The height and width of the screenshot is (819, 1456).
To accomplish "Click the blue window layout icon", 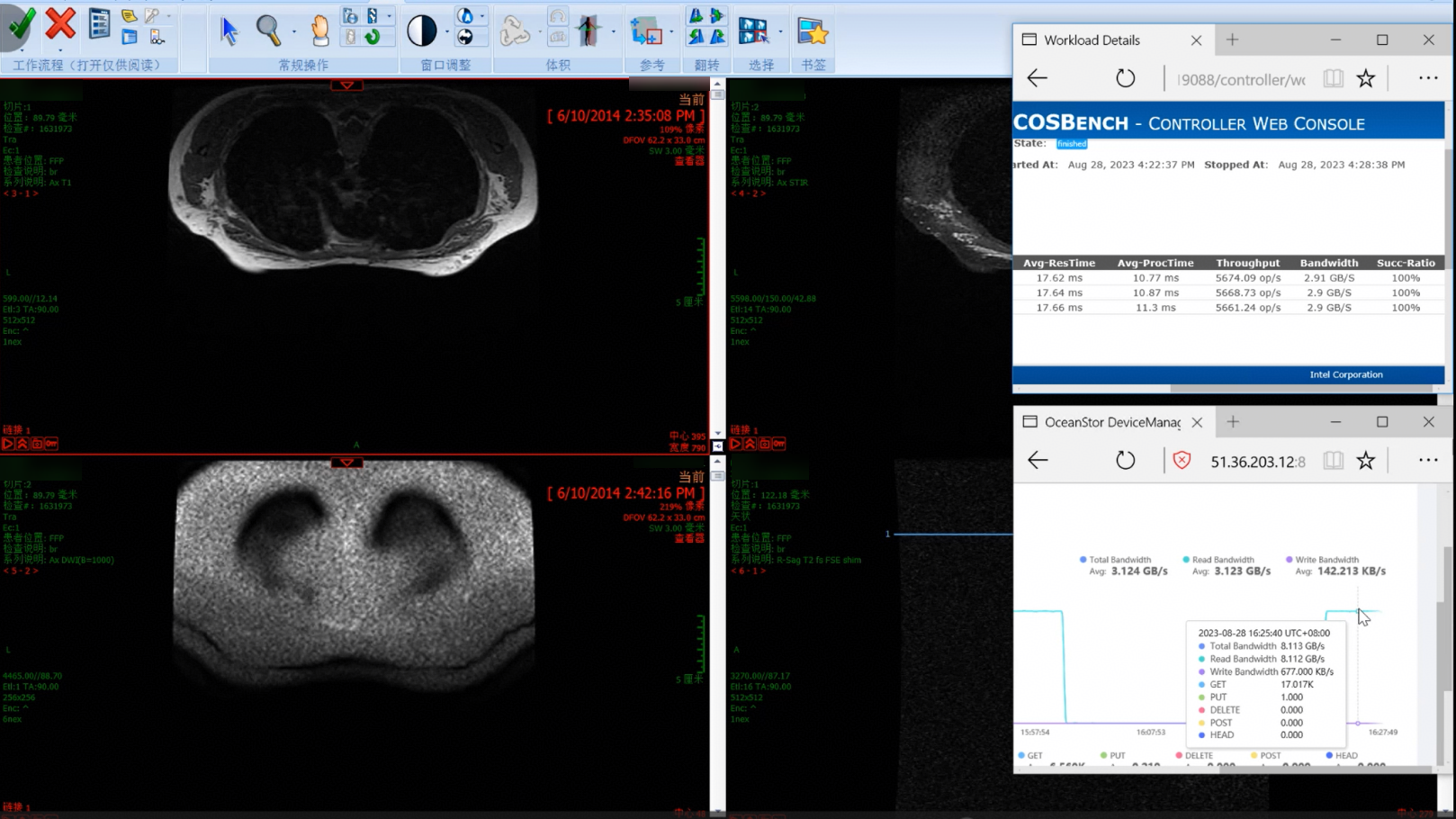I will (130, 37).
